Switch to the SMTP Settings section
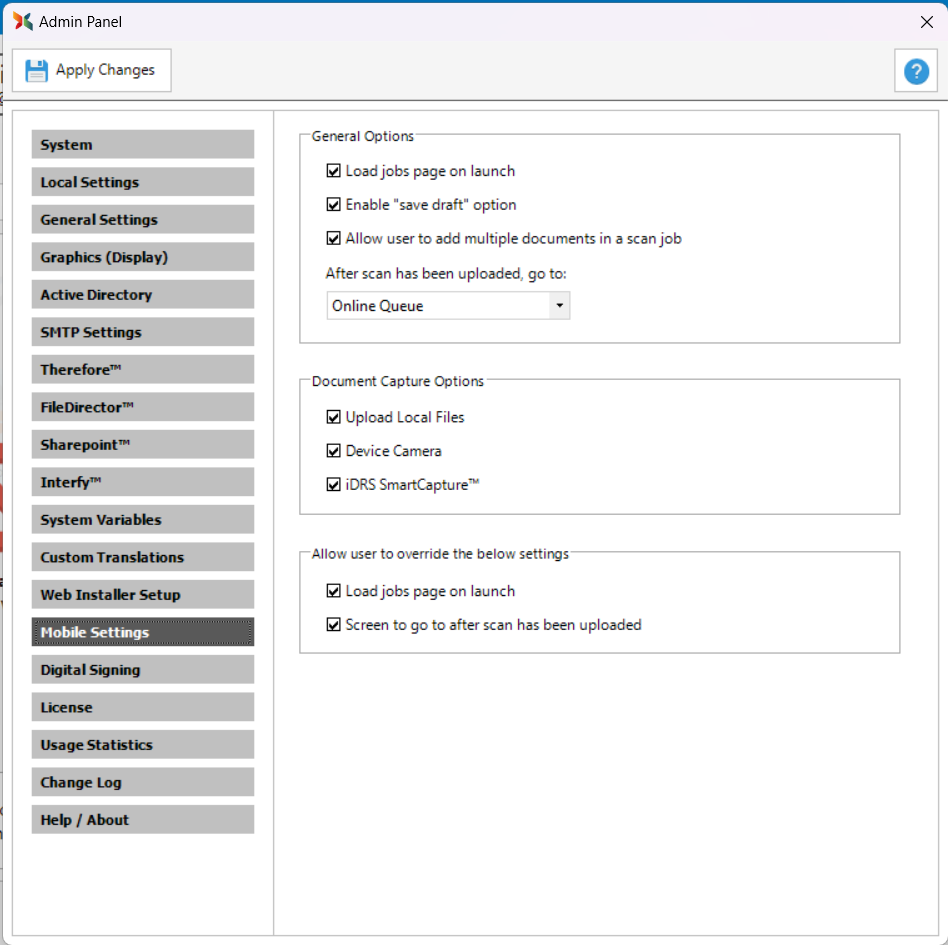The width and height of the screenshot is (948, 945). (142, 332)
